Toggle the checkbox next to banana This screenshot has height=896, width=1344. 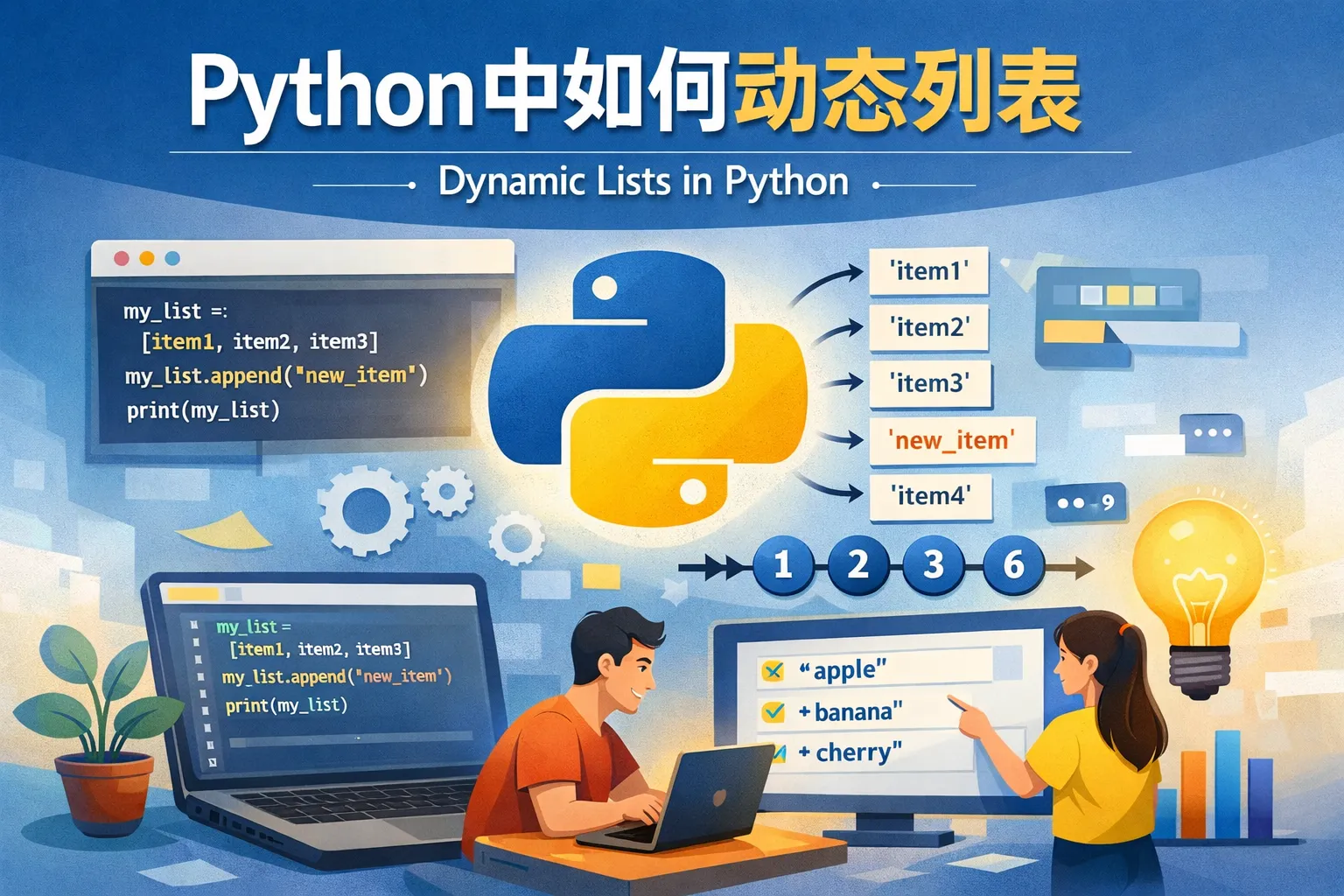[773, 712]
